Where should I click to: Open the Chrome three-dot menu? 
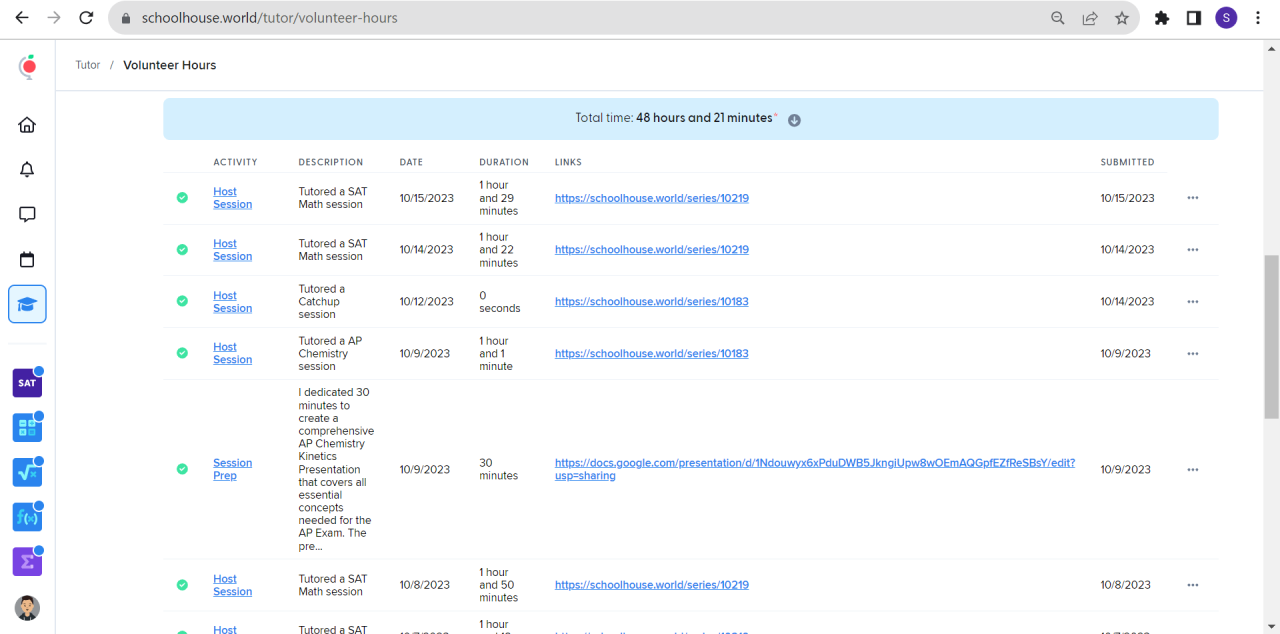[x=1258, y=18]
